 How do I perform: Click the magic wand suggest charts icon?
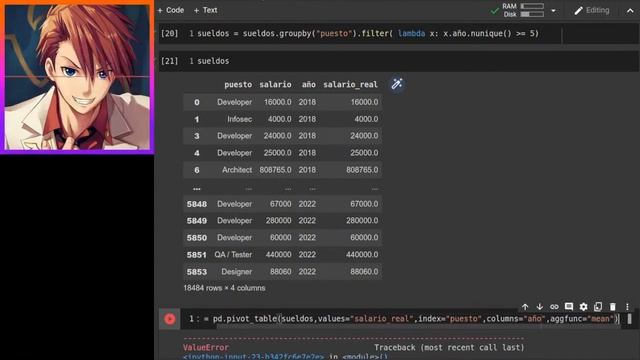(x=397, y=84)
